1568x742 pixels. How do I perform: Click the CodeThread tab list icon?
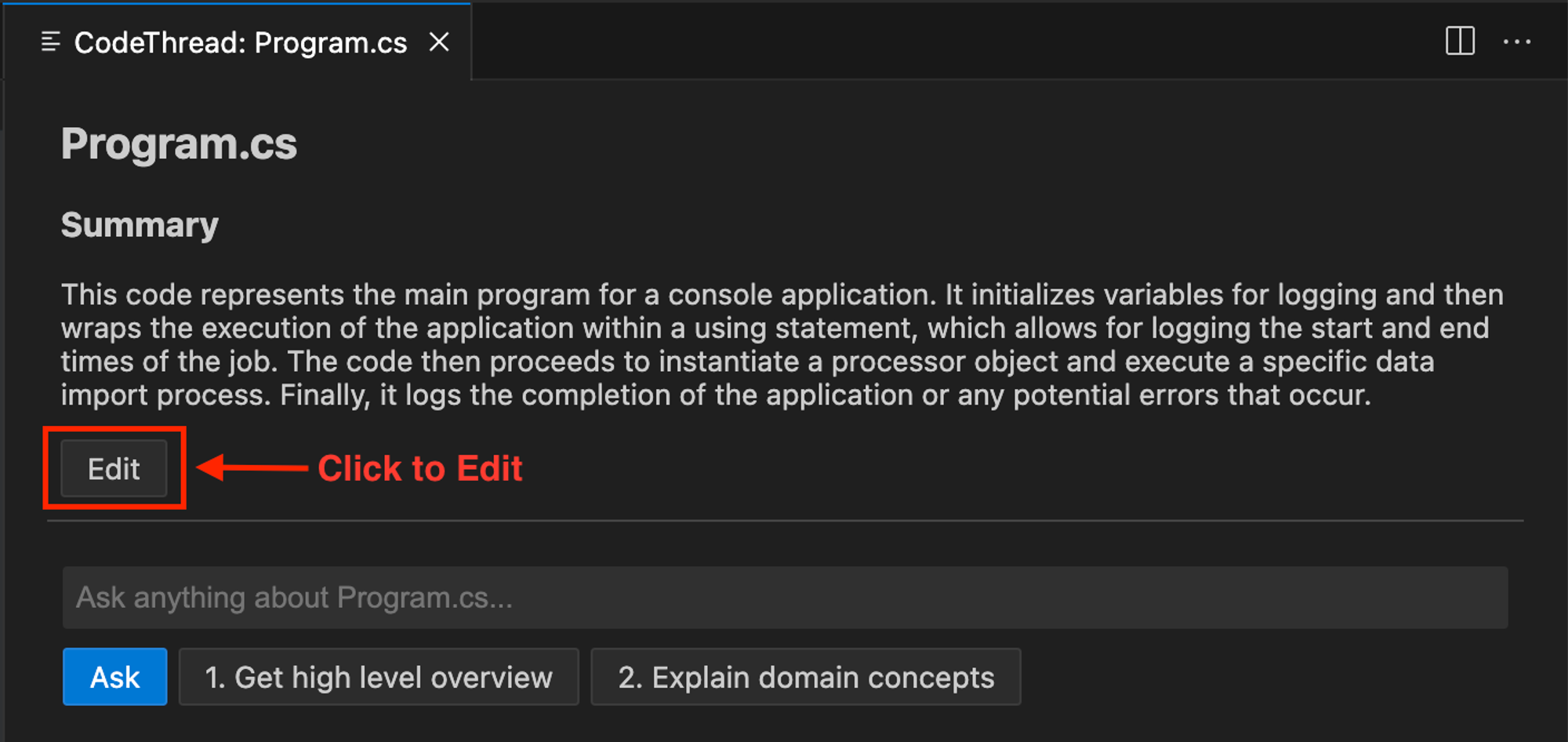pos(50,42)
